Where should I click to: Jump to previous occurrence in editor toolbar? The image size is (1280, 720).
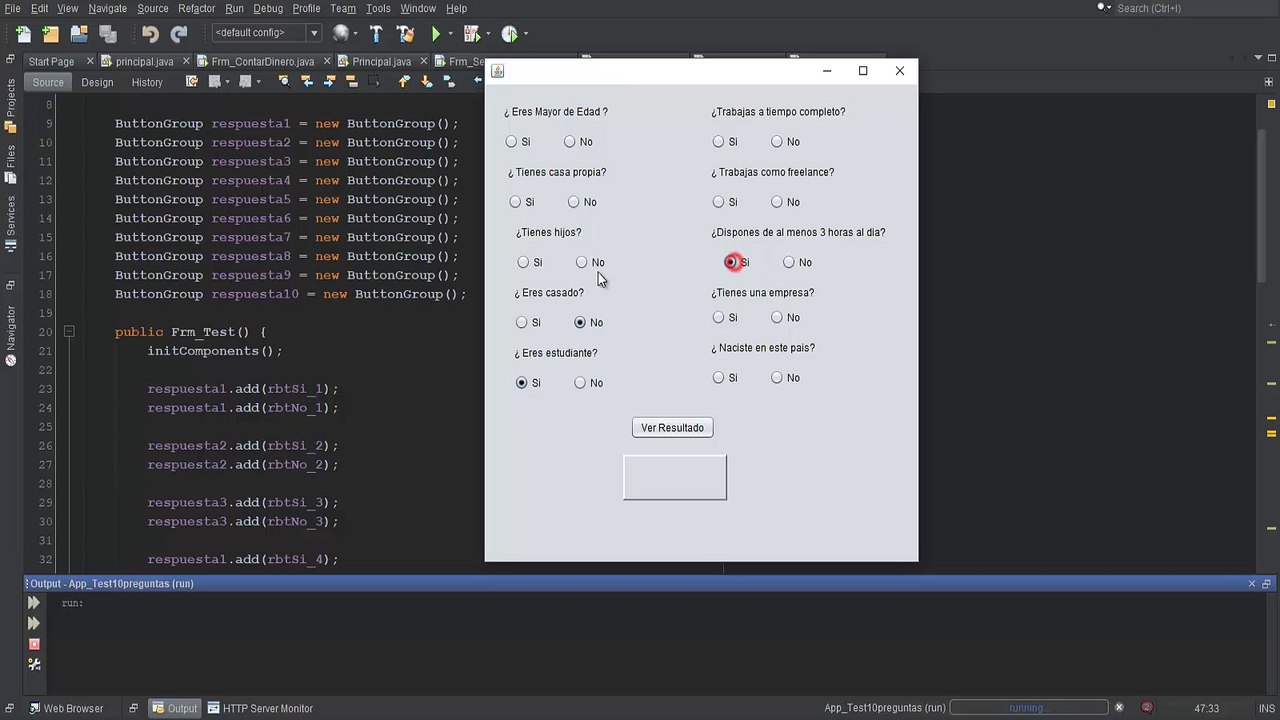(306, 82)
